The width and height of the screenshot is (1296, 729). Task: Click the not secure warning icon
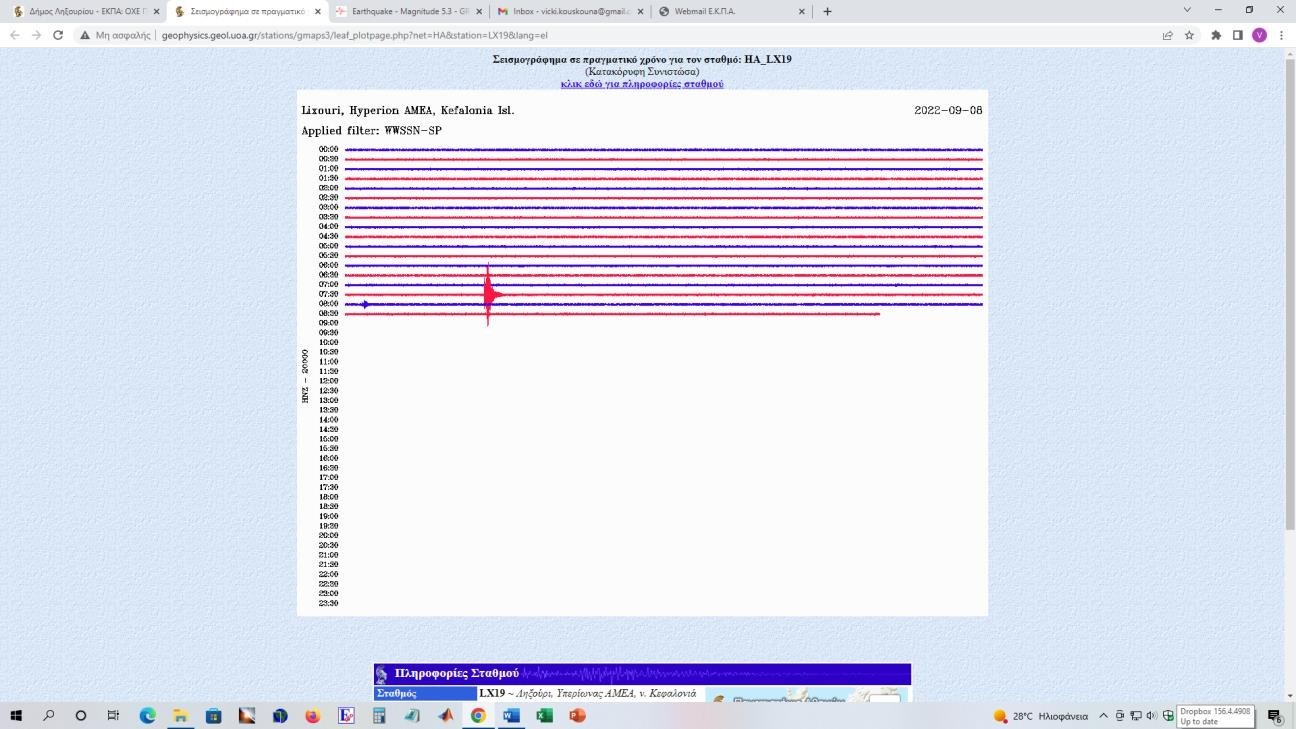(x=86, y=35)
